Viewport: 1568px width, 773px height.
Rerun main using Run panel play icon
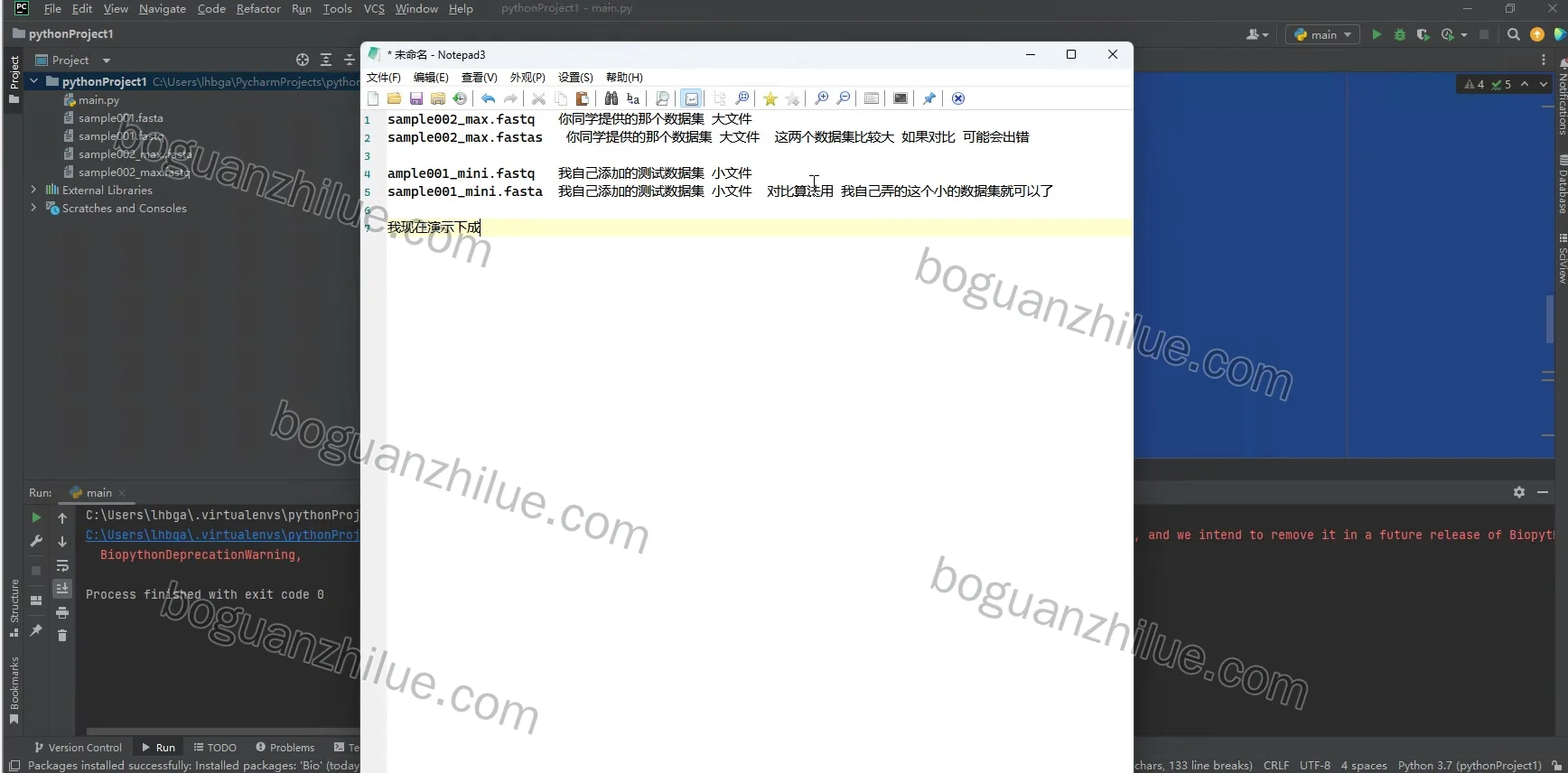point(36,518)
